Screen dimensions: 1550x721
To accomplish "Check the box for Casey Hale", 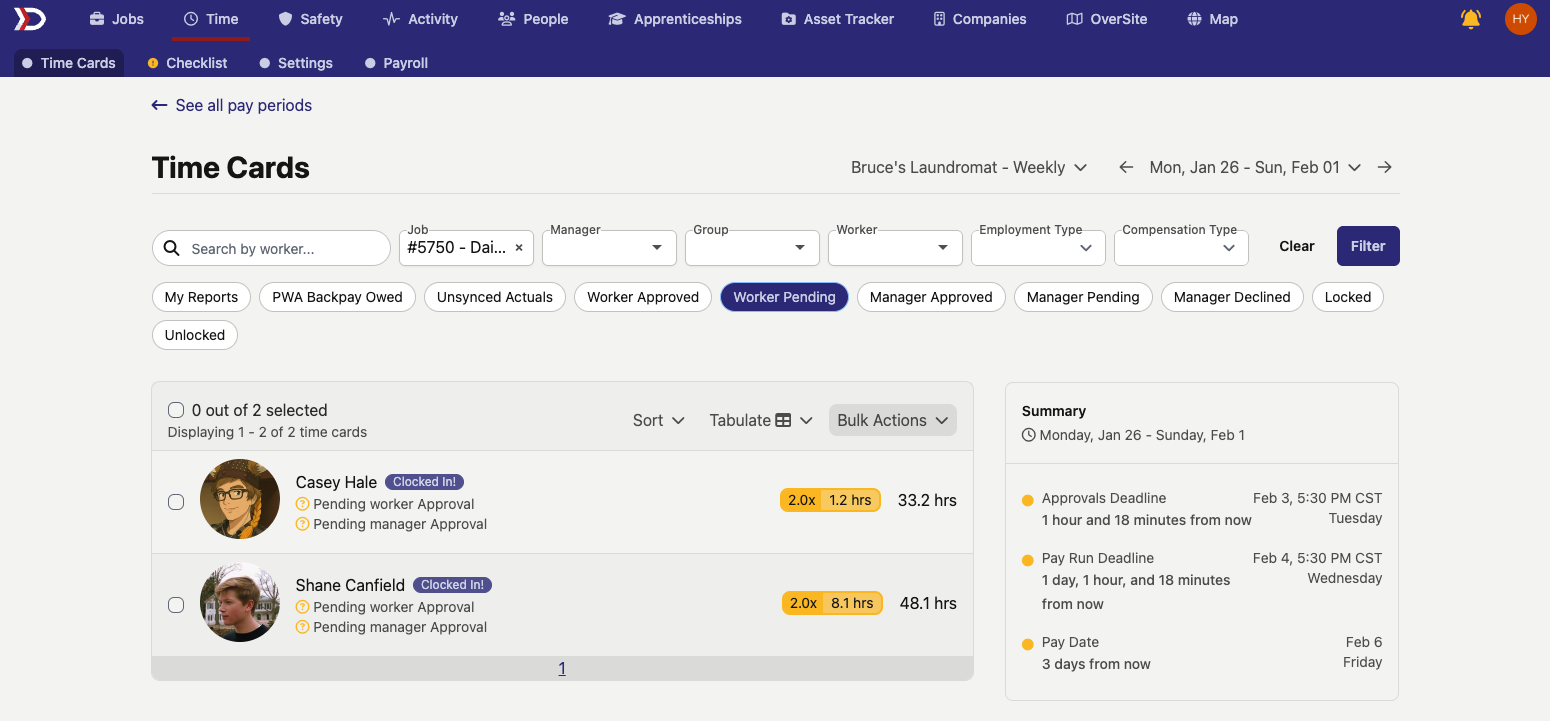I will [176, 502].
